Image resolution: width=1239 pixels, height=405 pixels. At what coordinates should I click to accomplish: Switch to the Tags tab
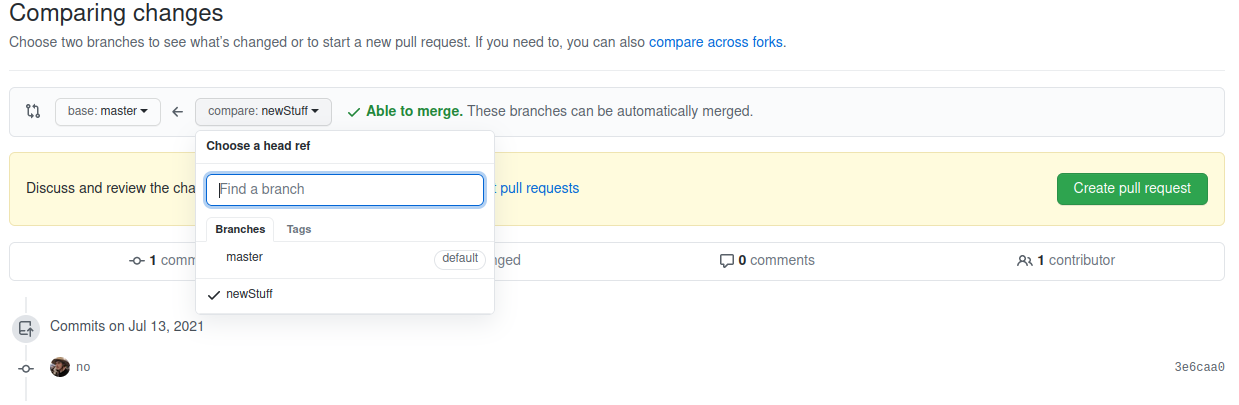[x=299, y=229]
